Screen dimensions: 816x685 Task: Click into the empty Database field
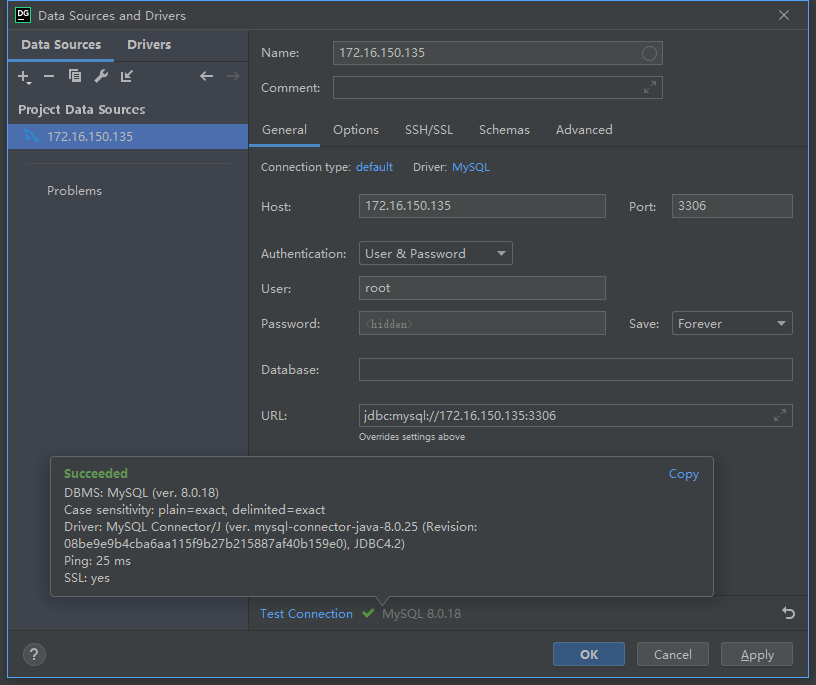tap(576, 370)
